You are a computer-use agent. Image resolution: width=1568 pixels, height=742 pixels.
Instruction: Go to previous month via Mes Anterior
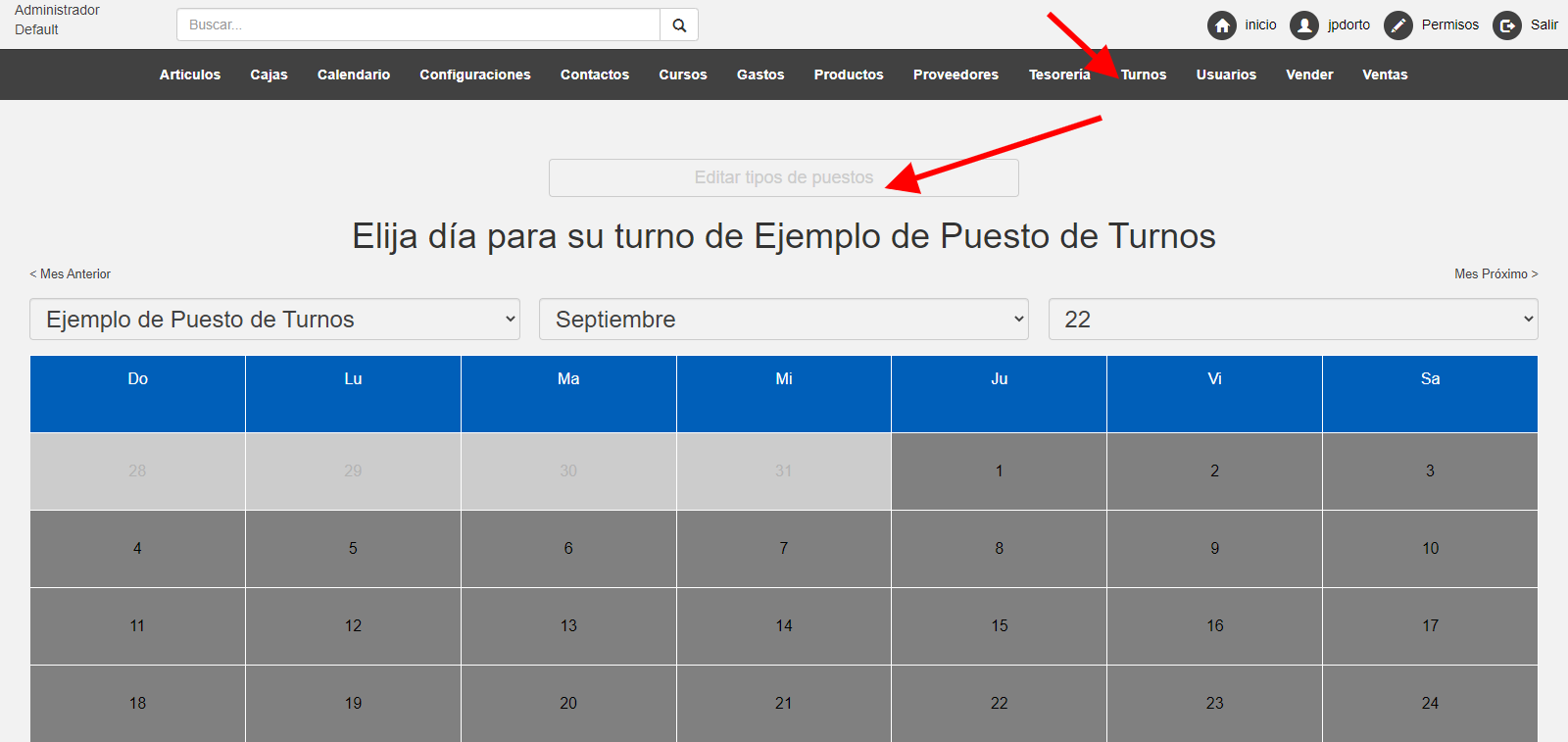click(71, 274)
